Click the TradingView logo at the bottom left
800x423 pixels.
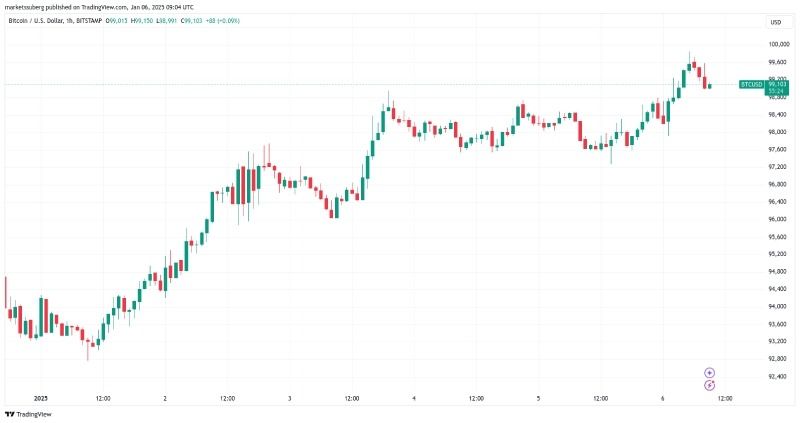click(28, 414)
